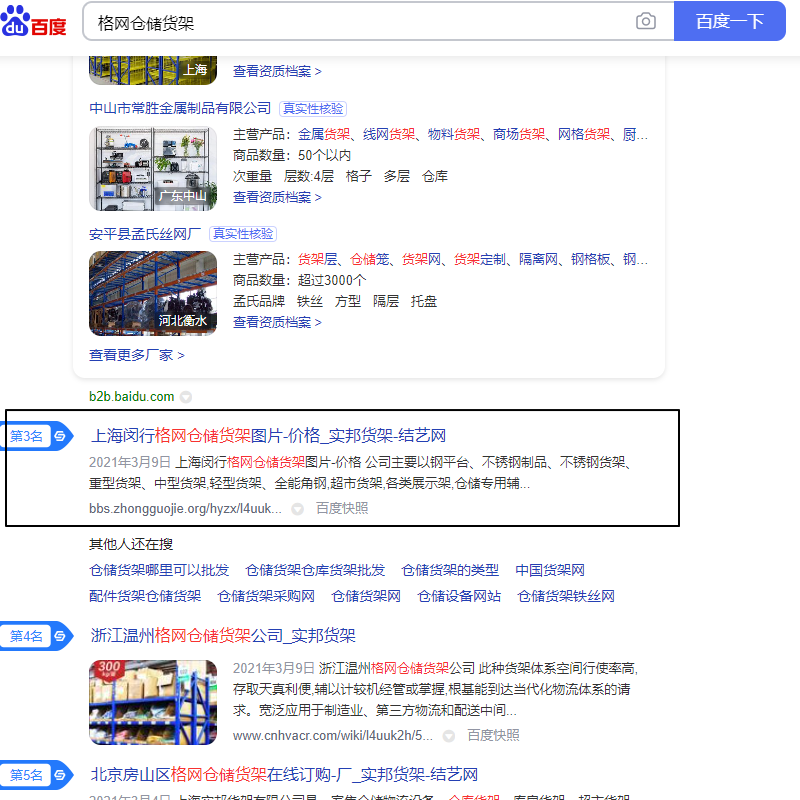Image resolution: width=800 pixels, height=800 pixels.
Task: Search 仓储货架网 suggestion
Action: click(366, 596)
